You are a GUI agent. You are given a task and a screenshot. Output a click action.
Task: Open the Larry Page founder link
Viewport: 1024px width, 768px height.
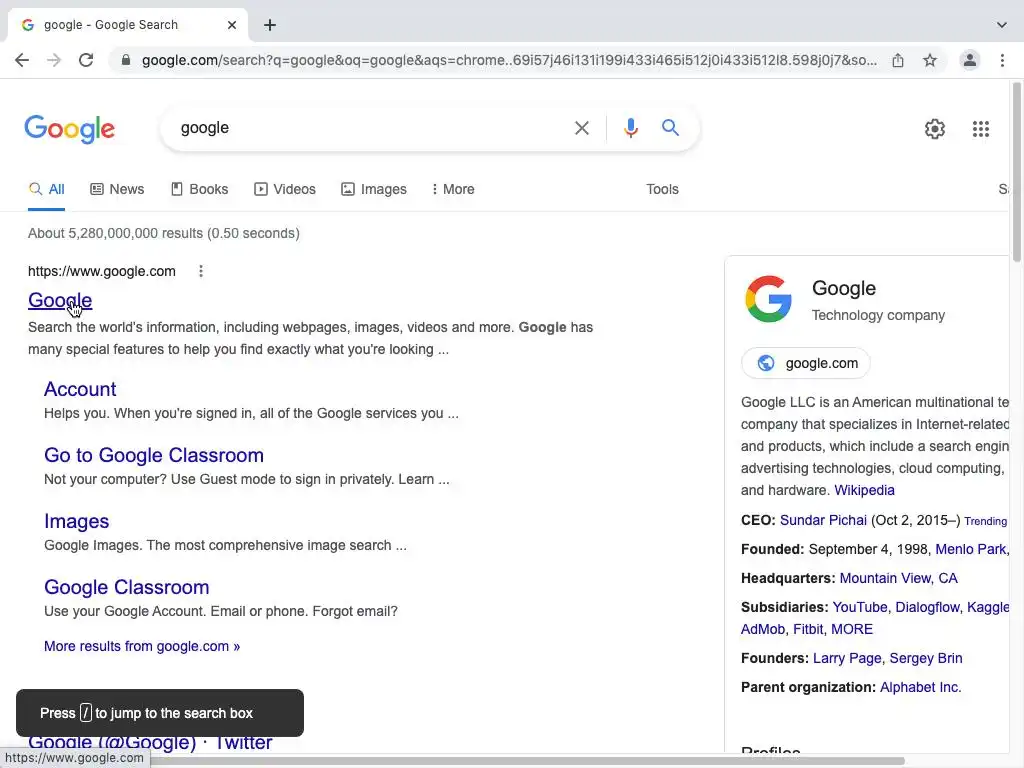click(847, 658)
